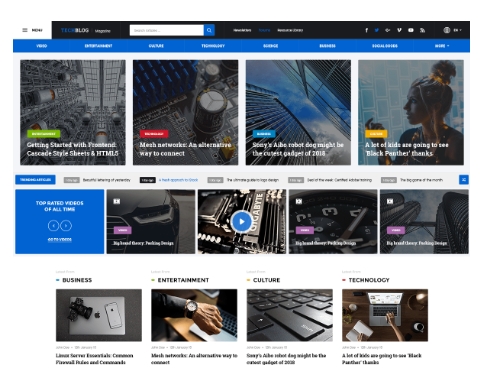Click inside the search articles field

[167, 30]
